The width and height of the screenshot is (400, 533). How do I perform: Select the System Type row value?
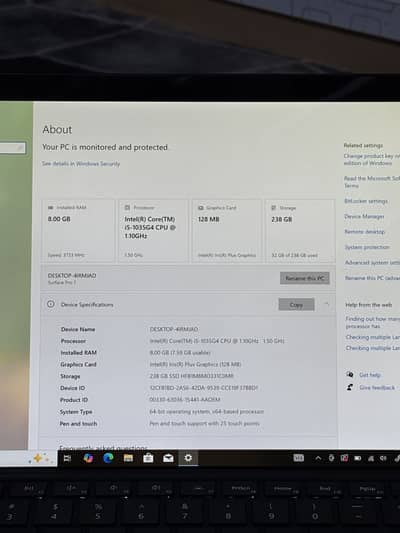click(x=207, y=411)
